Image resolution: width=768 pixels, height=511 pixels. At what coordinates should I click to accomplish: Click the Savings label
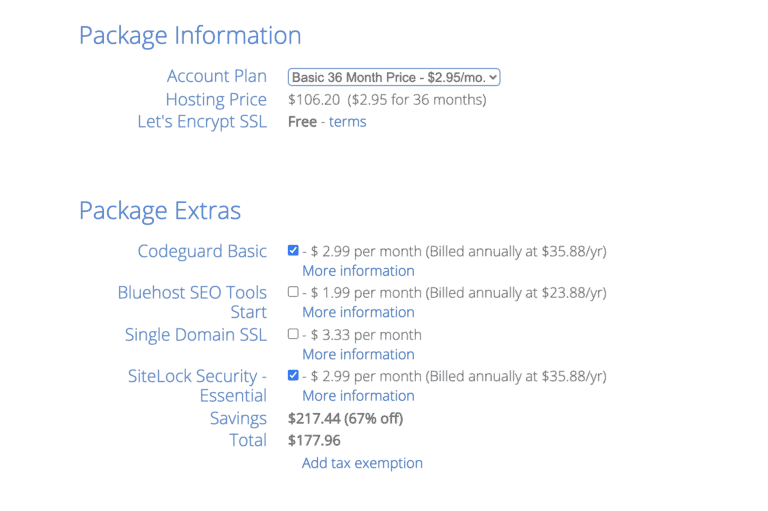coord(238,418)
